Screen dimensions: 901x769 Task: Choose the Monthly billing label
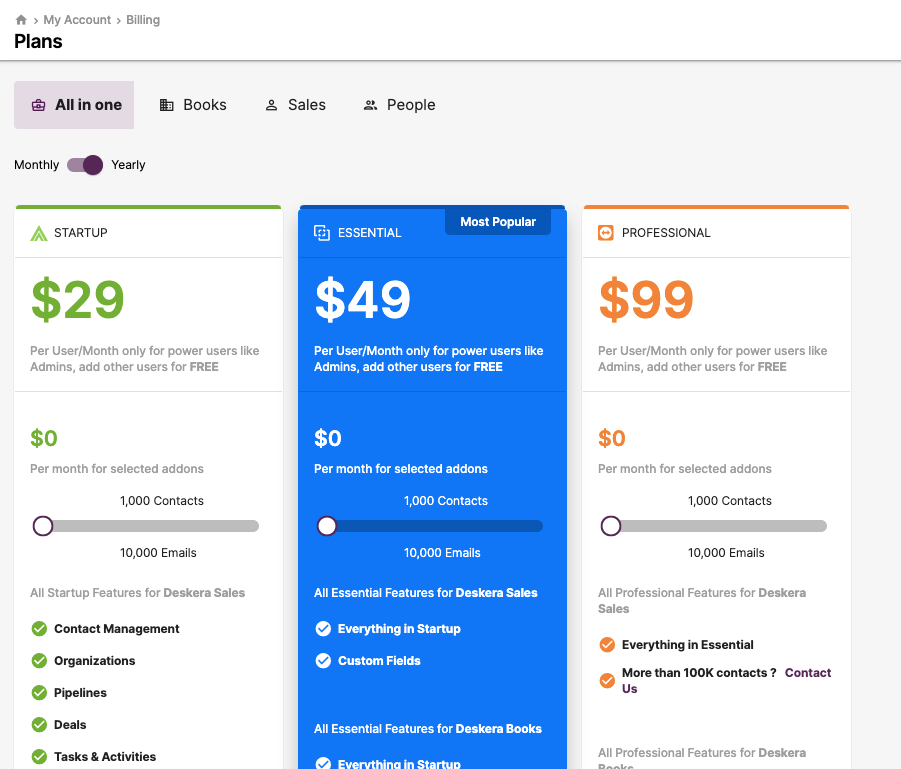coord(37,165)
